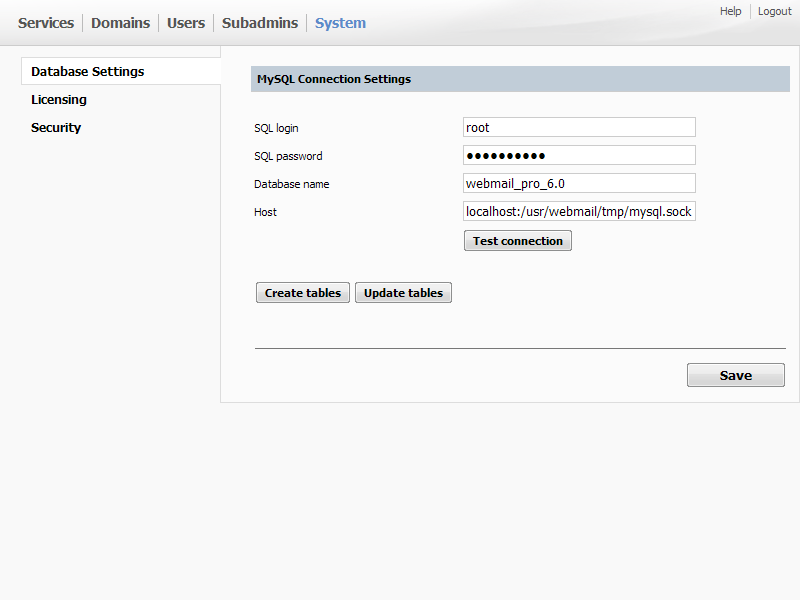Image resolution: width=800 pixels, height=600 pixels.
Task: Focus the SQL login field
Action: click(x=579, y=128)
